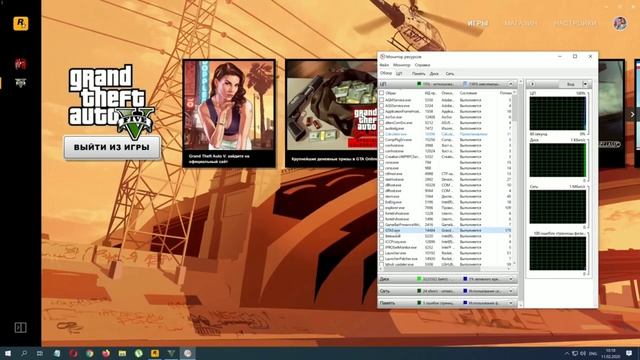Expand the Память section chevron

511,303
